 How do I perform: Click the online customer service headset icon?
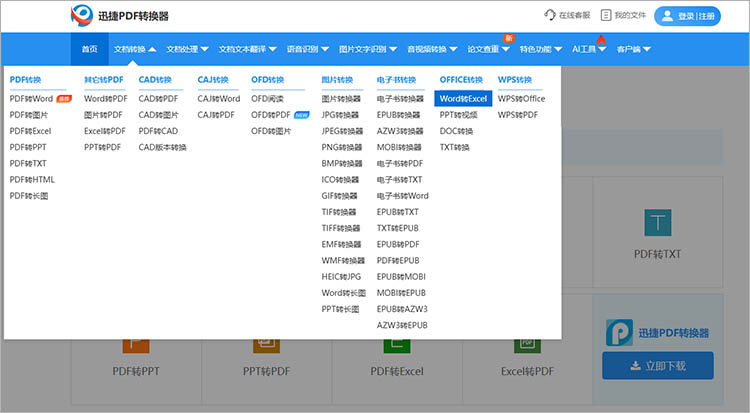coord(550,15)
